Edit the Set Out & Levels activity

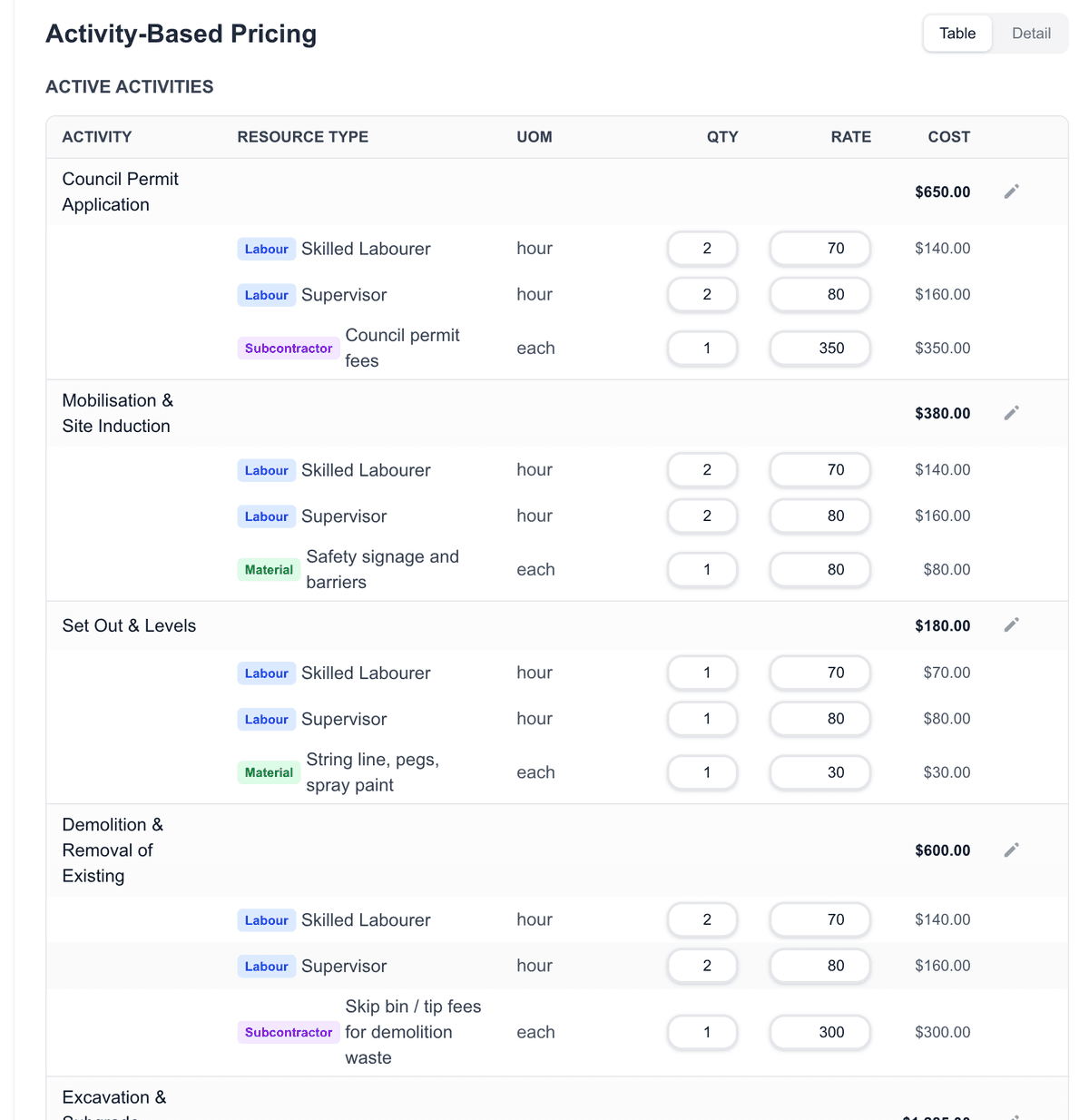point(1011,624)
